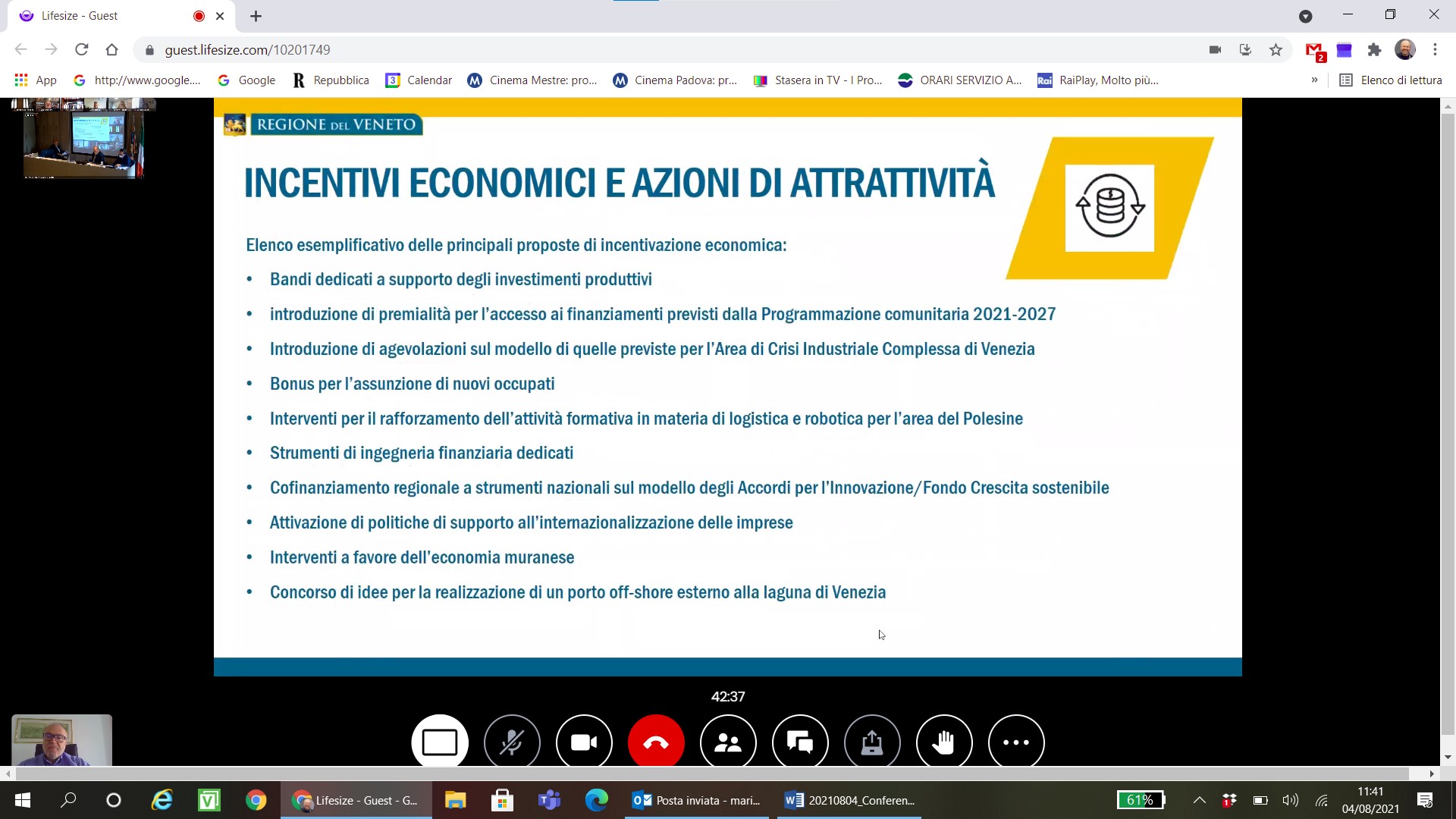Toggle microphone mute in call controls
1456x819 pixels.
pyautogui.click(x=512, y=742)
